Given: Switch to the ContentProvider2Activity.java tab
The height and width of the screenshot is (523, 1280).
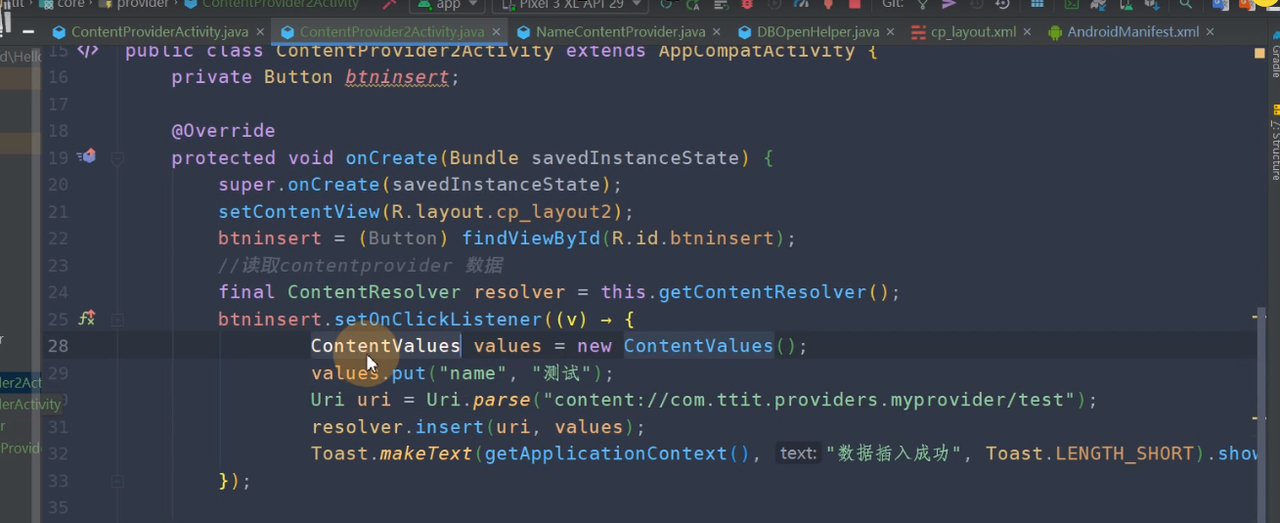Looking at the screenshot, I should tap(391, 32).
